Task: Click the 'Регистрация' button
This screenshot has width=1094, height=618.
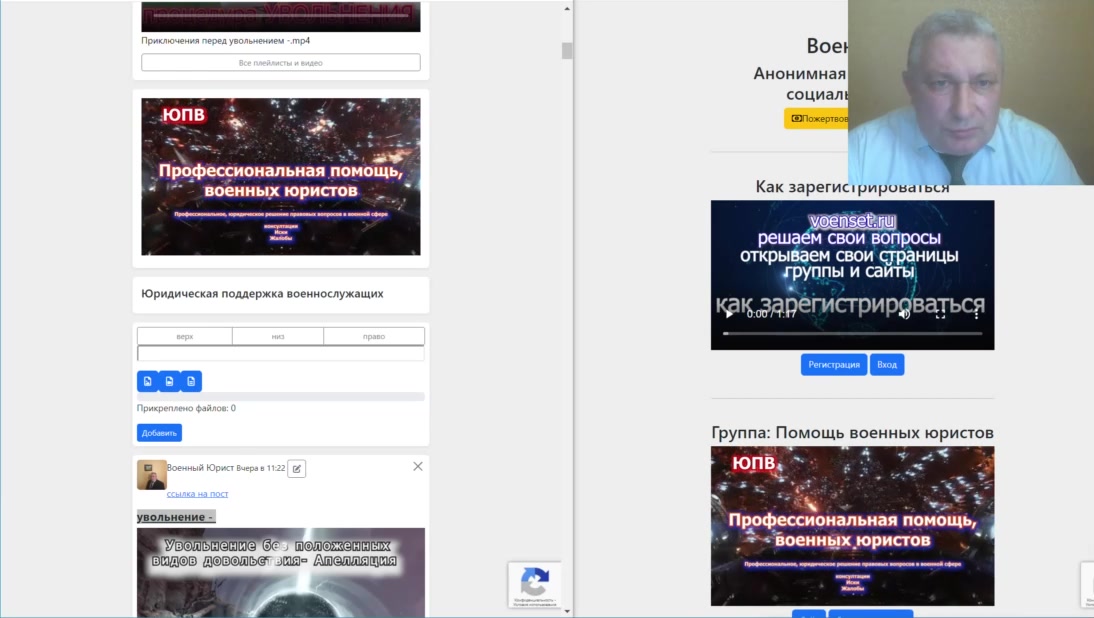Action: pyautogui.click(x=834, y=365)
